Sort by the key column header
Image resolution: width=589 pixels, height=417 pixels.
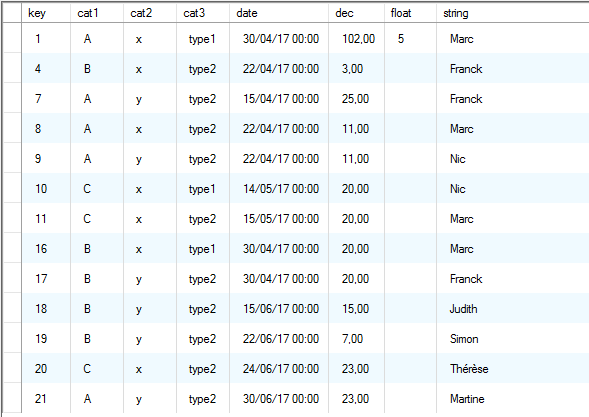pos(46,13)
